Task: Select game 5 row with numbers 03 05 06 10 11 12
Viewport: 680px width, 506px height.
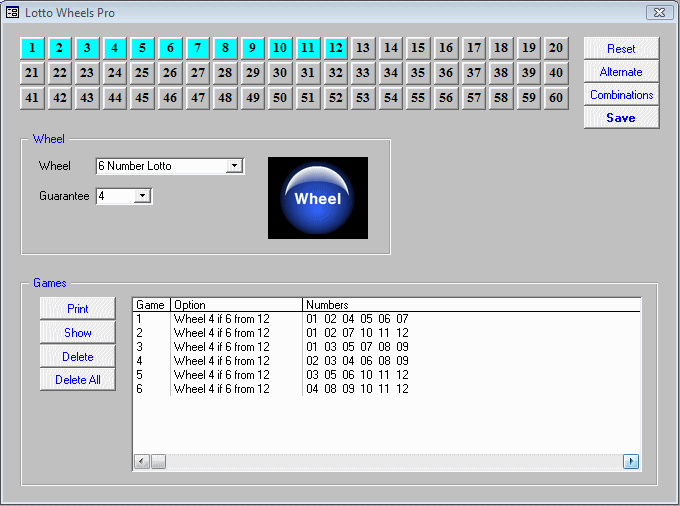Action: tap(386, 375)
